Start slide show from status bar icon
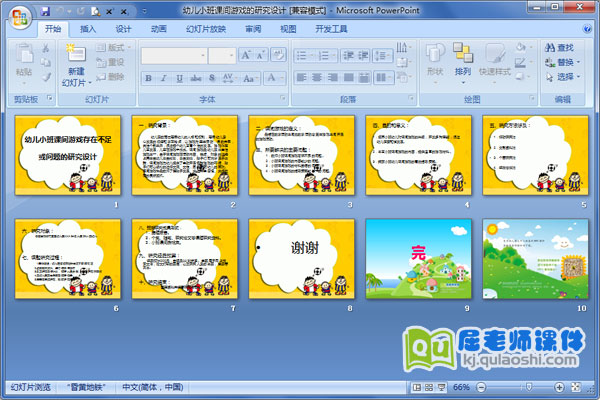The height and width of the screenshot is (400, 600). click(x=441, y=387)
